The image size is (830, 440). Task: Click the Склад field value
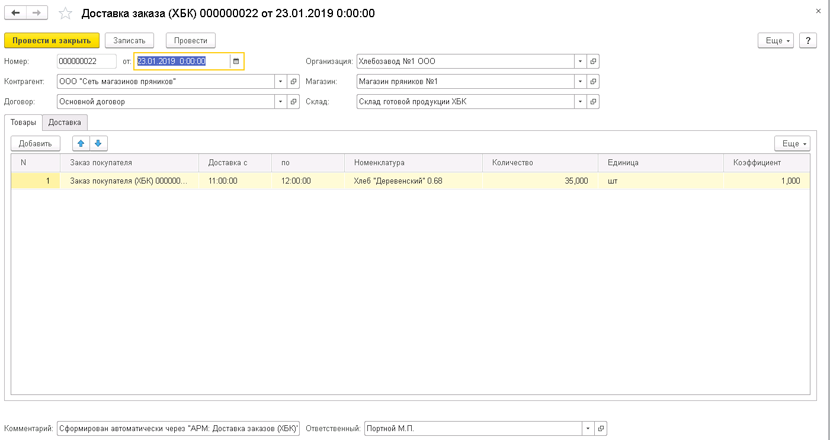tap(466, 102)
